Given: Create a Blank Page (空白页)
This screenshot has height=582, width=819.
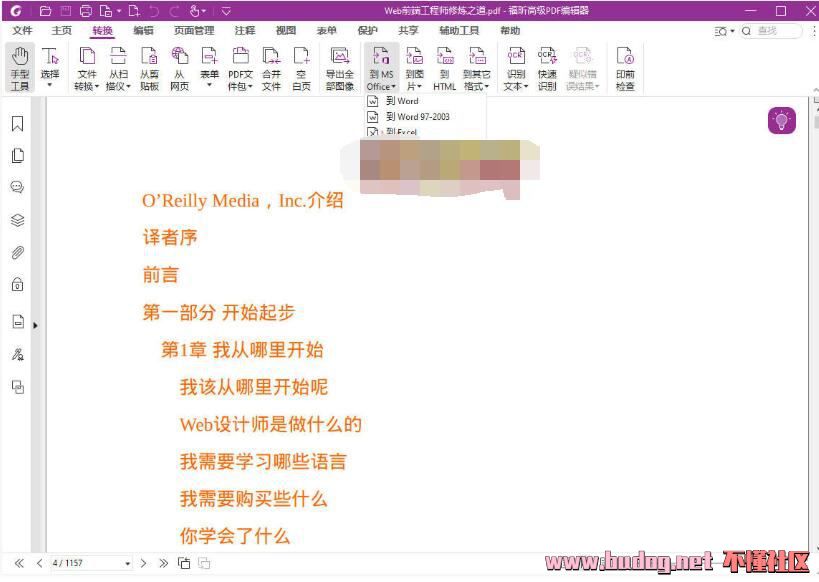Looking at the screenshot, I should [301, 68].
